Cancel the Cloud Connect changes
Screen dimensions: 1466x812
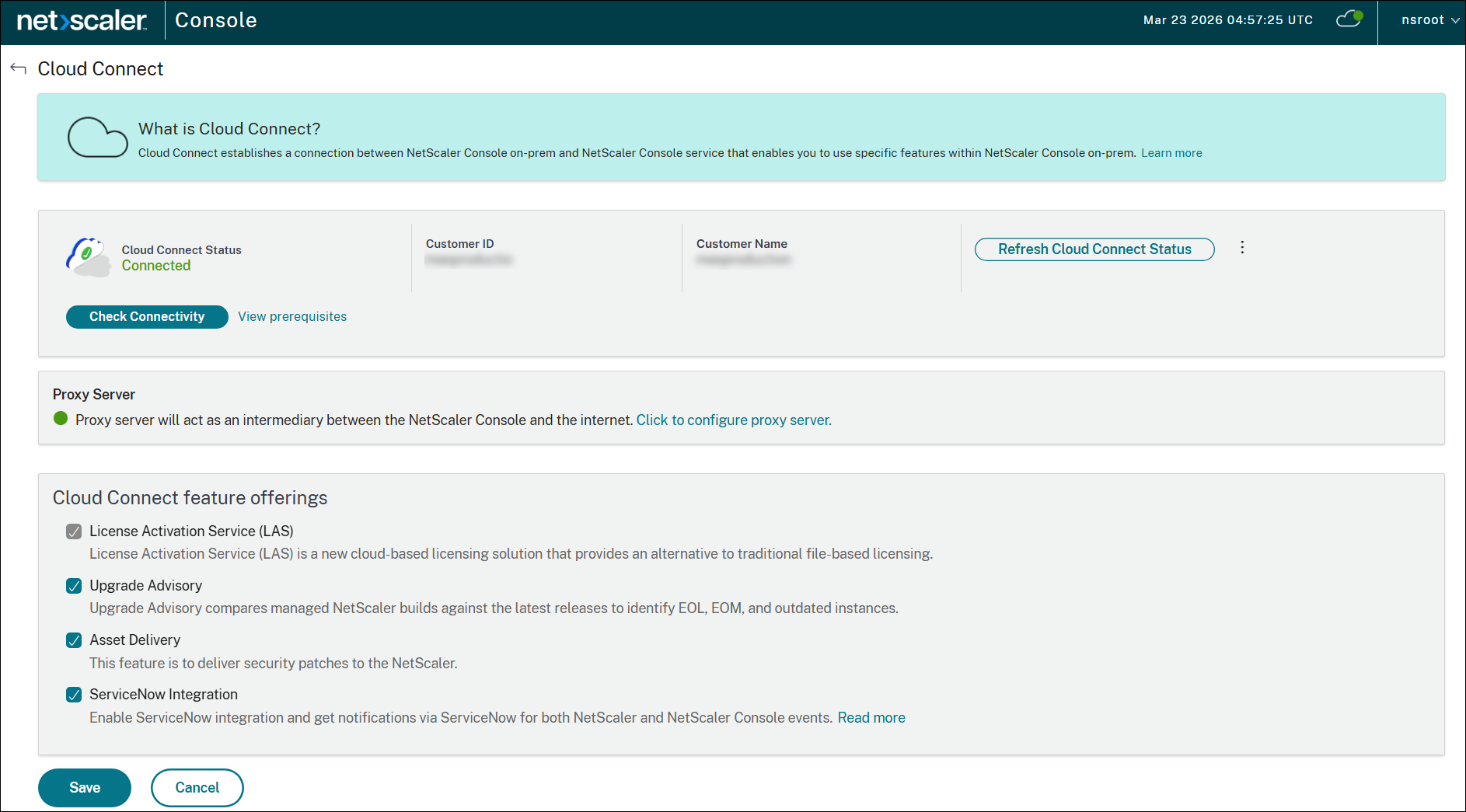coord(197,788)
